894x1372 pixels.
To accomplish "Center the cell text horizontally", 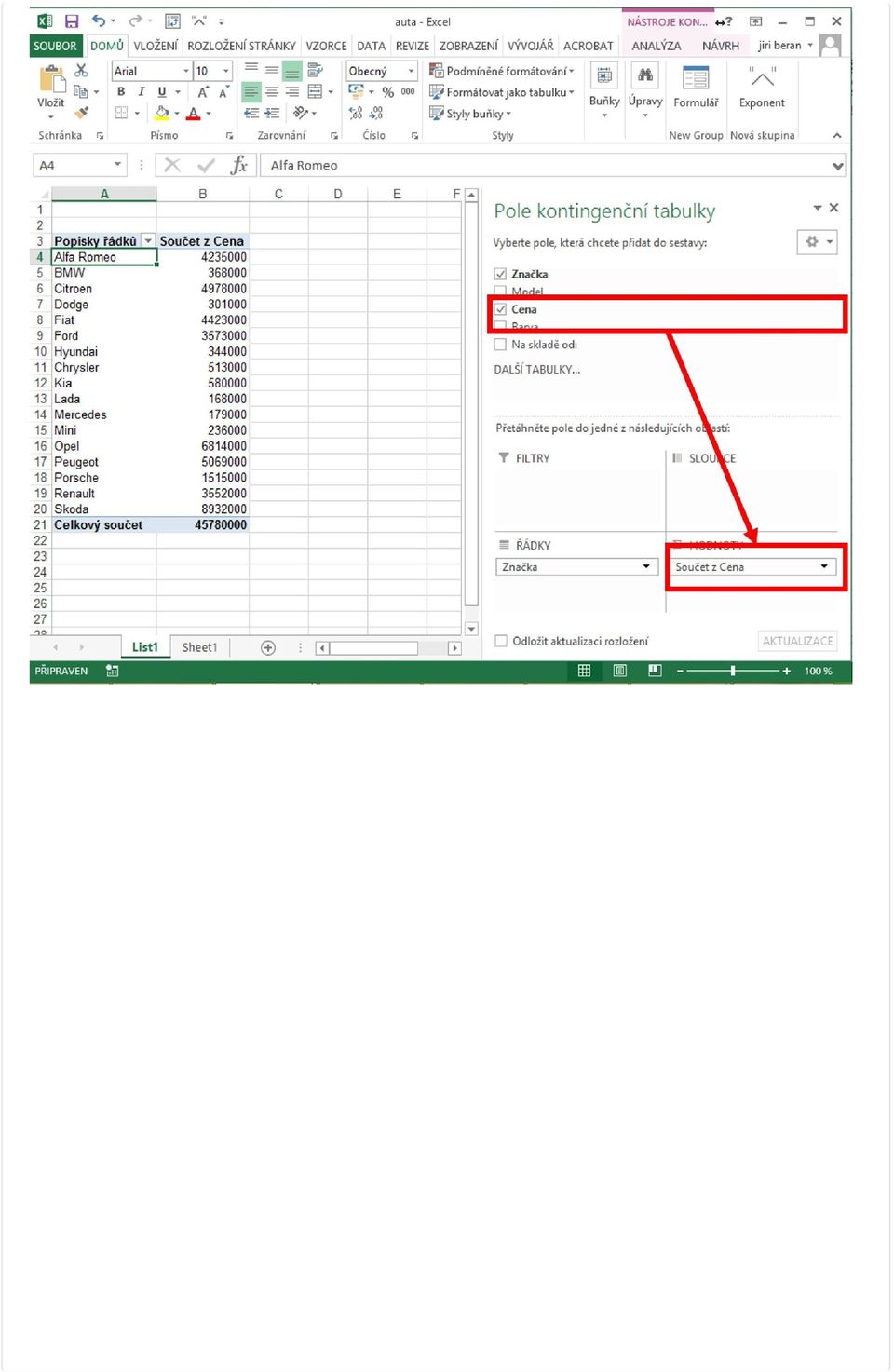I will click(272, 92).
